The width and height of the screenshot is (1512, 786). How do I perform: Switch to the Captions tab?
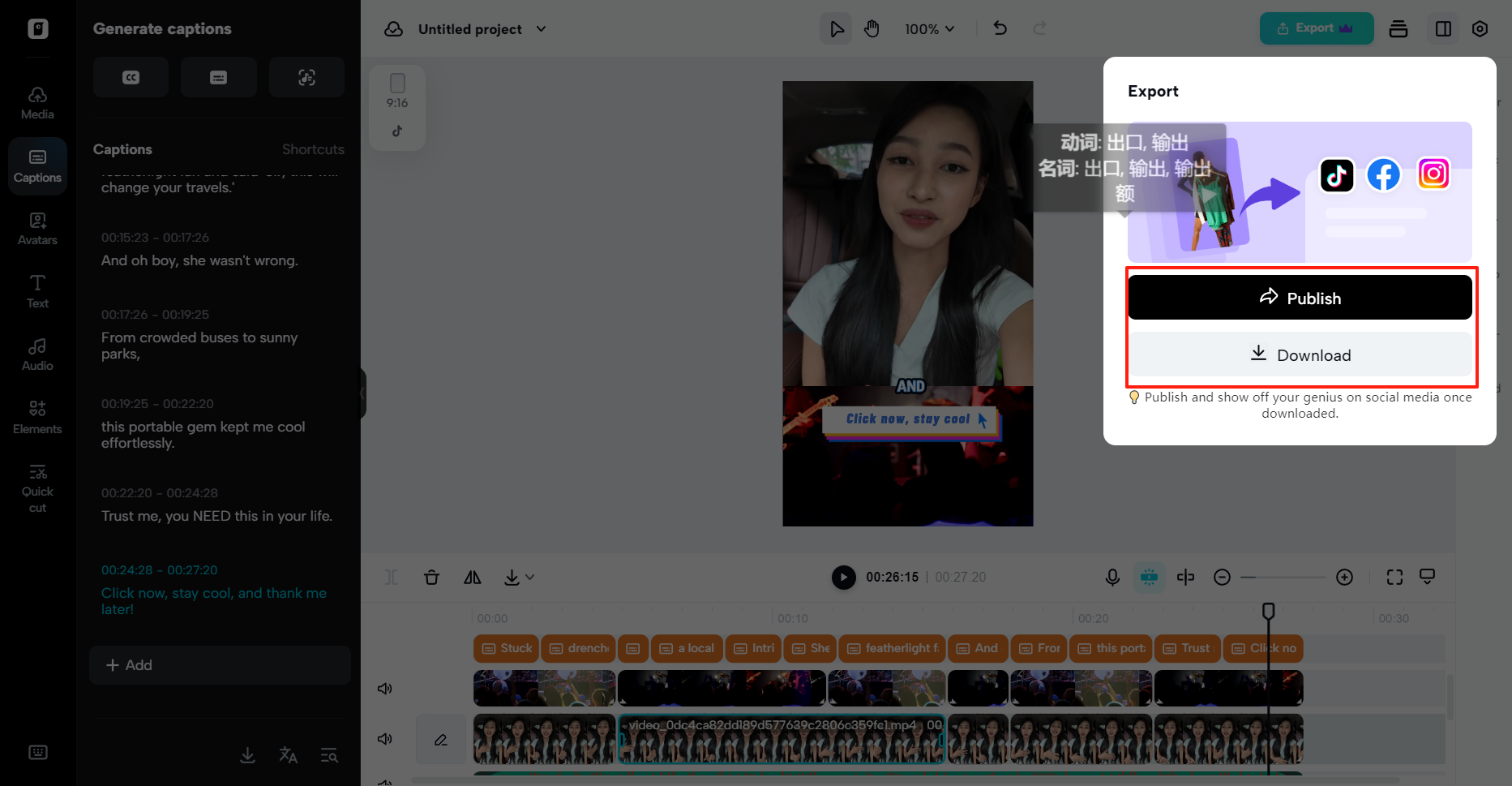(122, 149)
